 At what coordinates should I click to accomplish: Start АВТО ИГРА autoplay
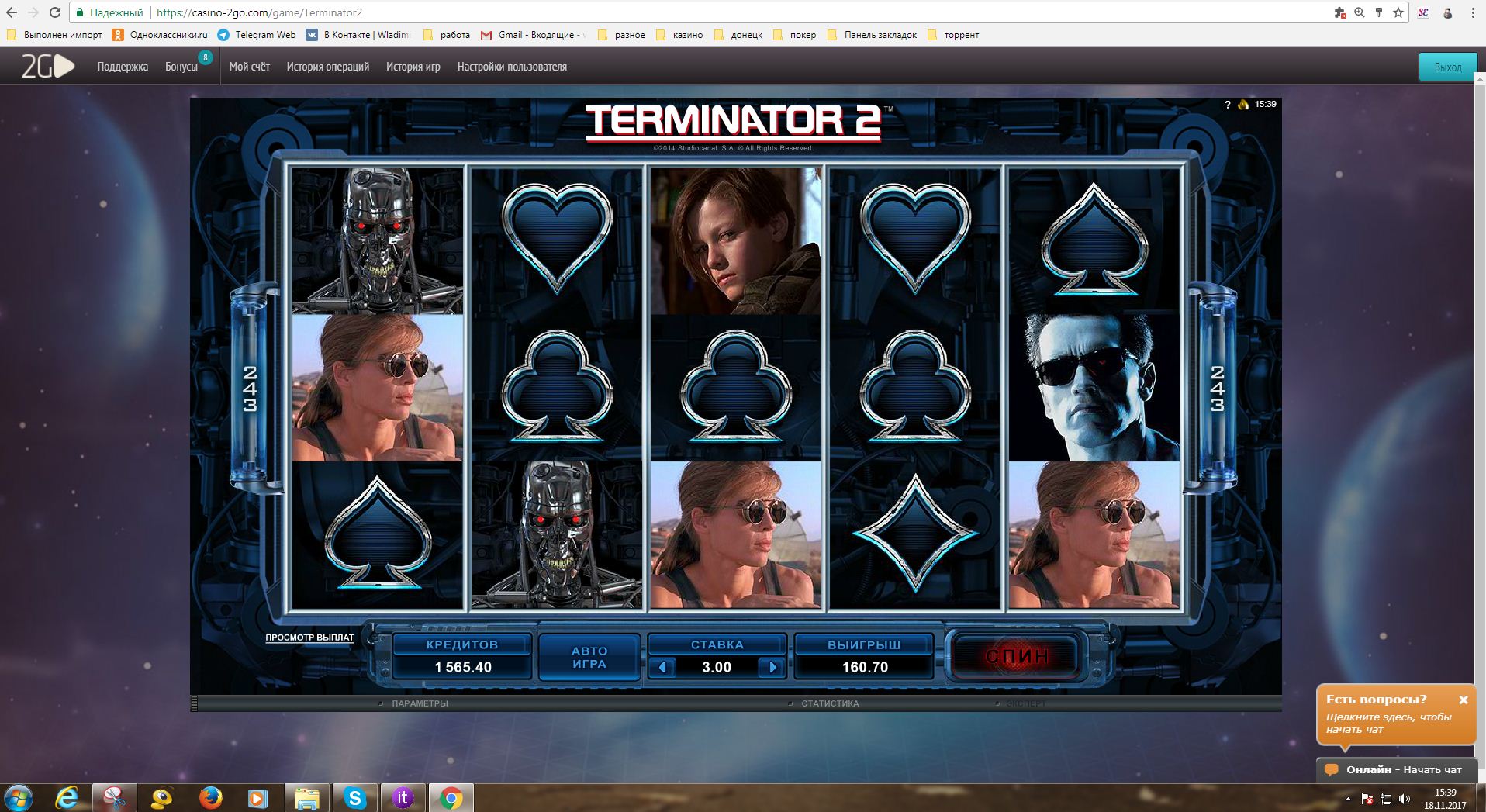pyautogui.click(x=589, y=657)
